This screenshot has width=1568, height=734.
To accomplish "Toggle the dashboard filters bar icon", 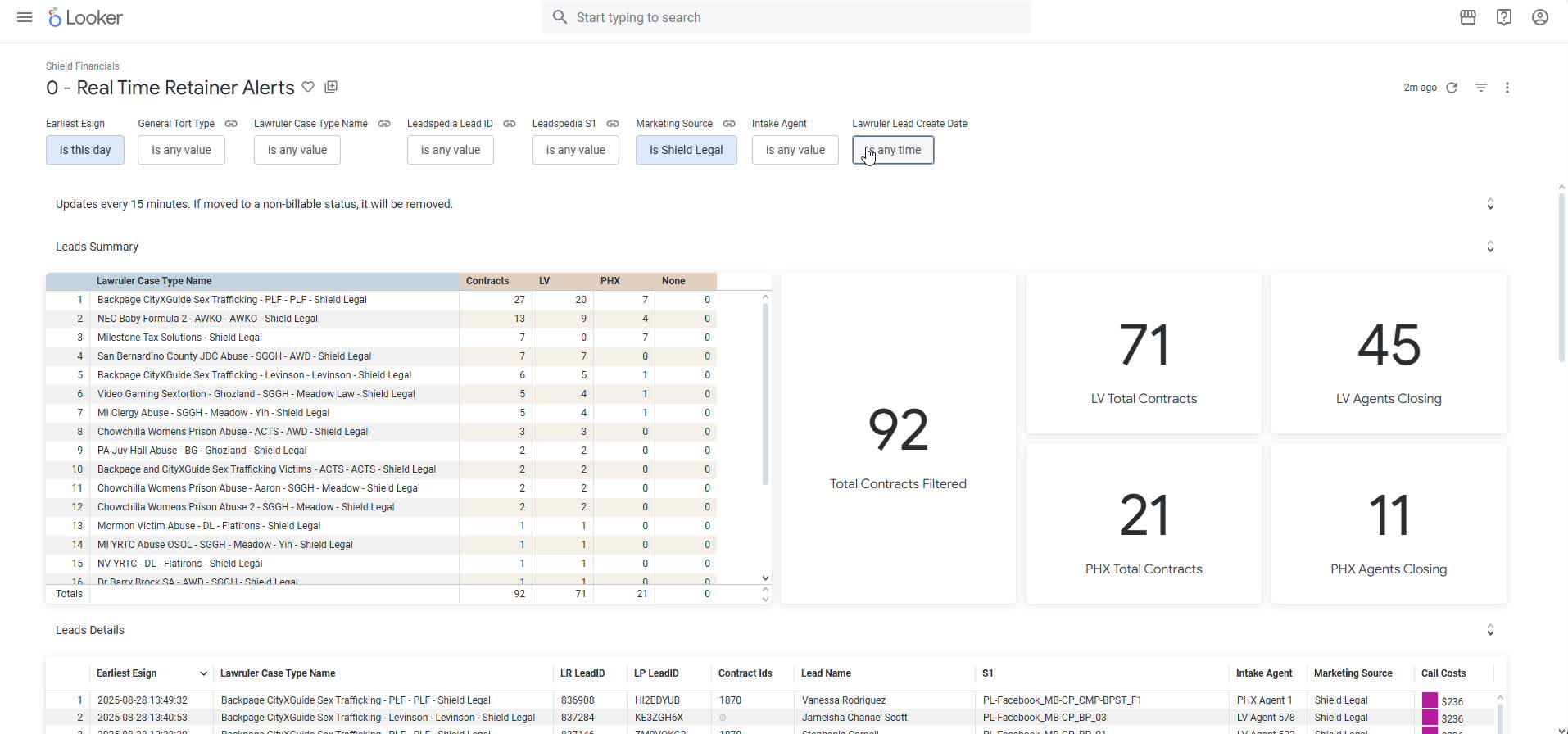I will point(1480,88).
